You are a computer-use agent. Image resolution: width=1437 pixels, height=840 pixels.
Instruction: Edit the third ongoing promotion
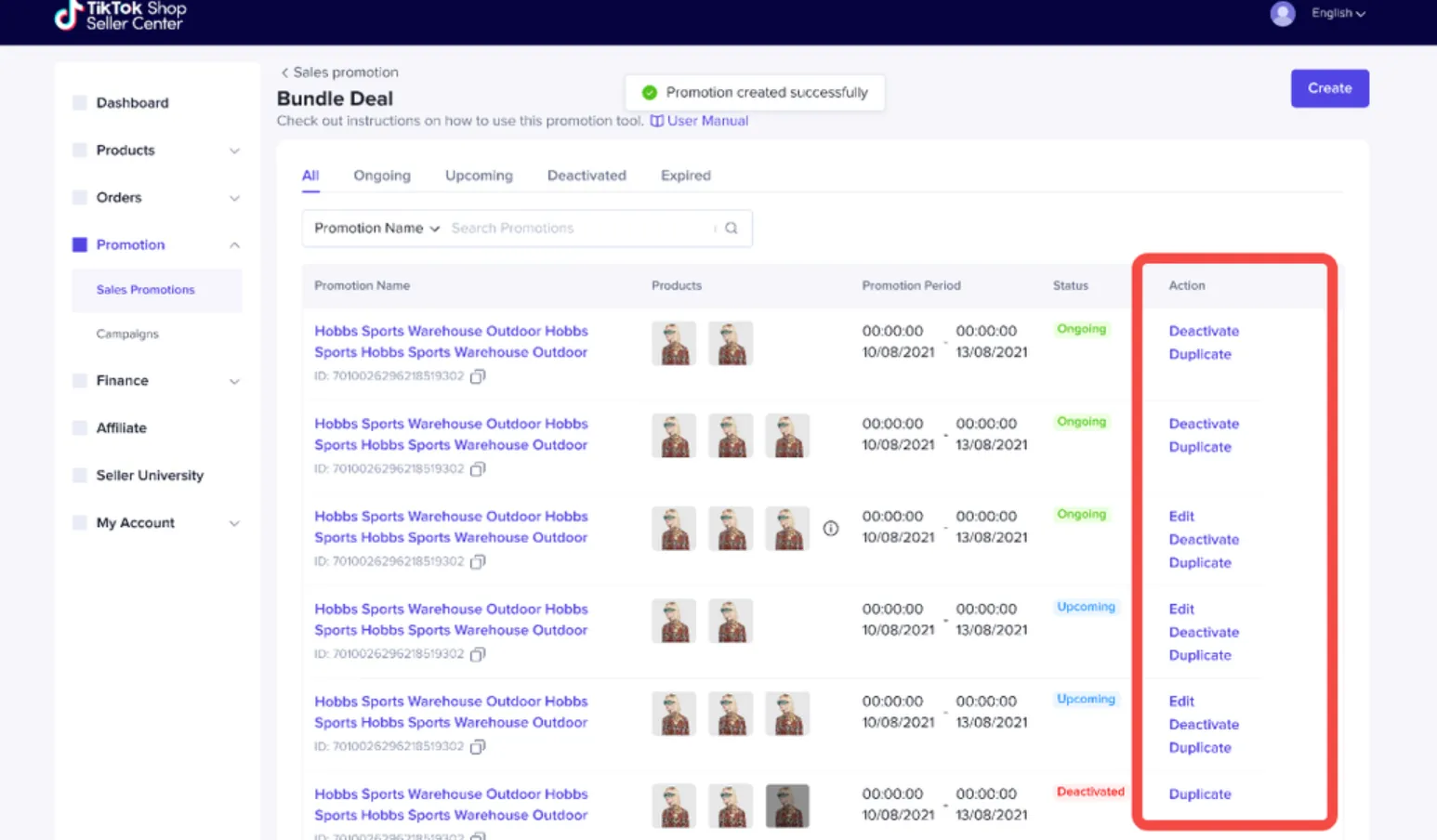(1181, 517)
